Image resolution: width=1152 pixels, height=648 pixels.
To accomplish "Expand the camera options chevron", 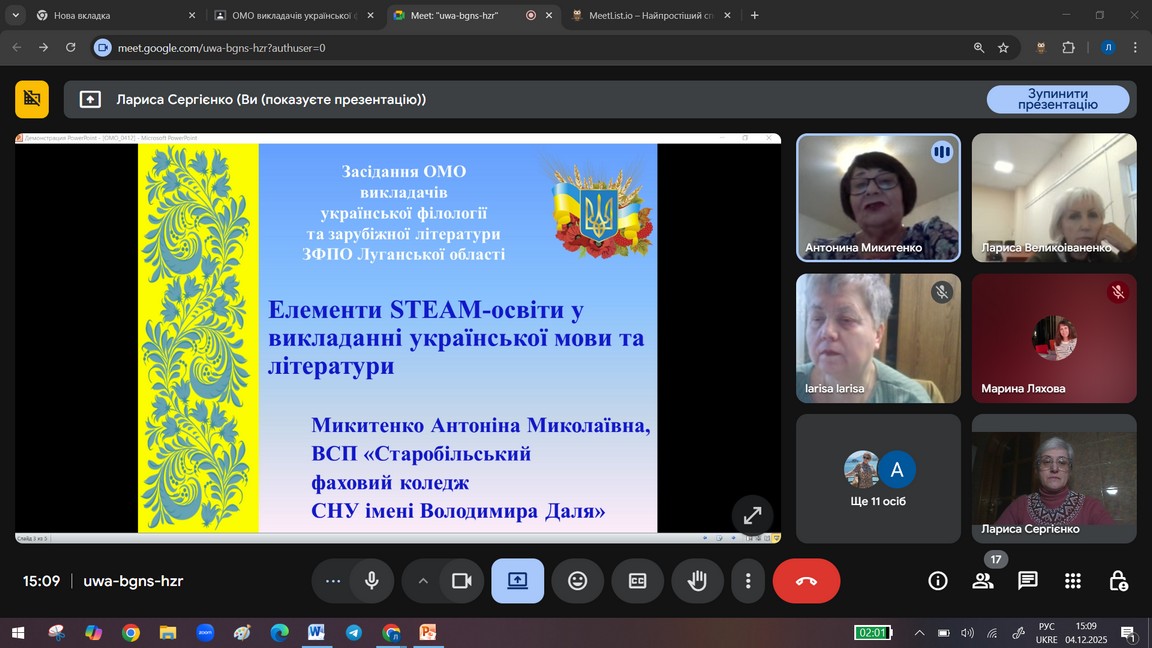I will coord(423,581).
